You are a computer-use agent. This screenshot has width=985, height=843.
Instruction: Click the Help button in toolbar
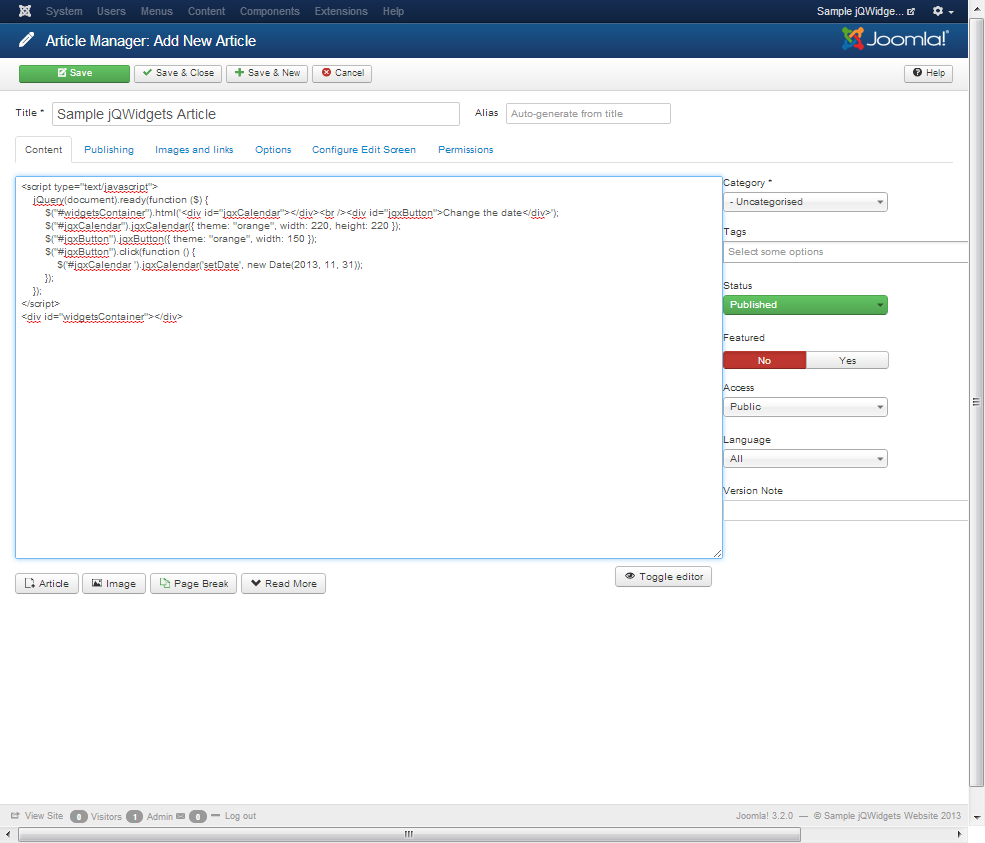(x=928, y=73)
